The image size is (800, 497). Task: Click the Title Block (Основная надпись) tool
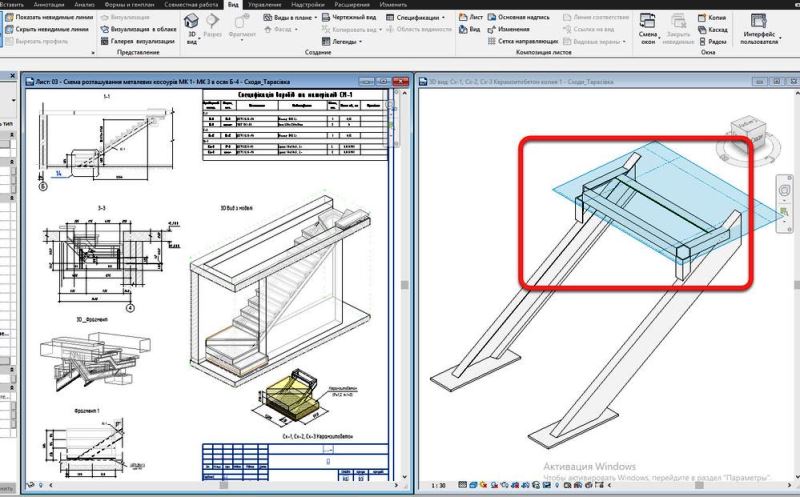coord(518,17)
